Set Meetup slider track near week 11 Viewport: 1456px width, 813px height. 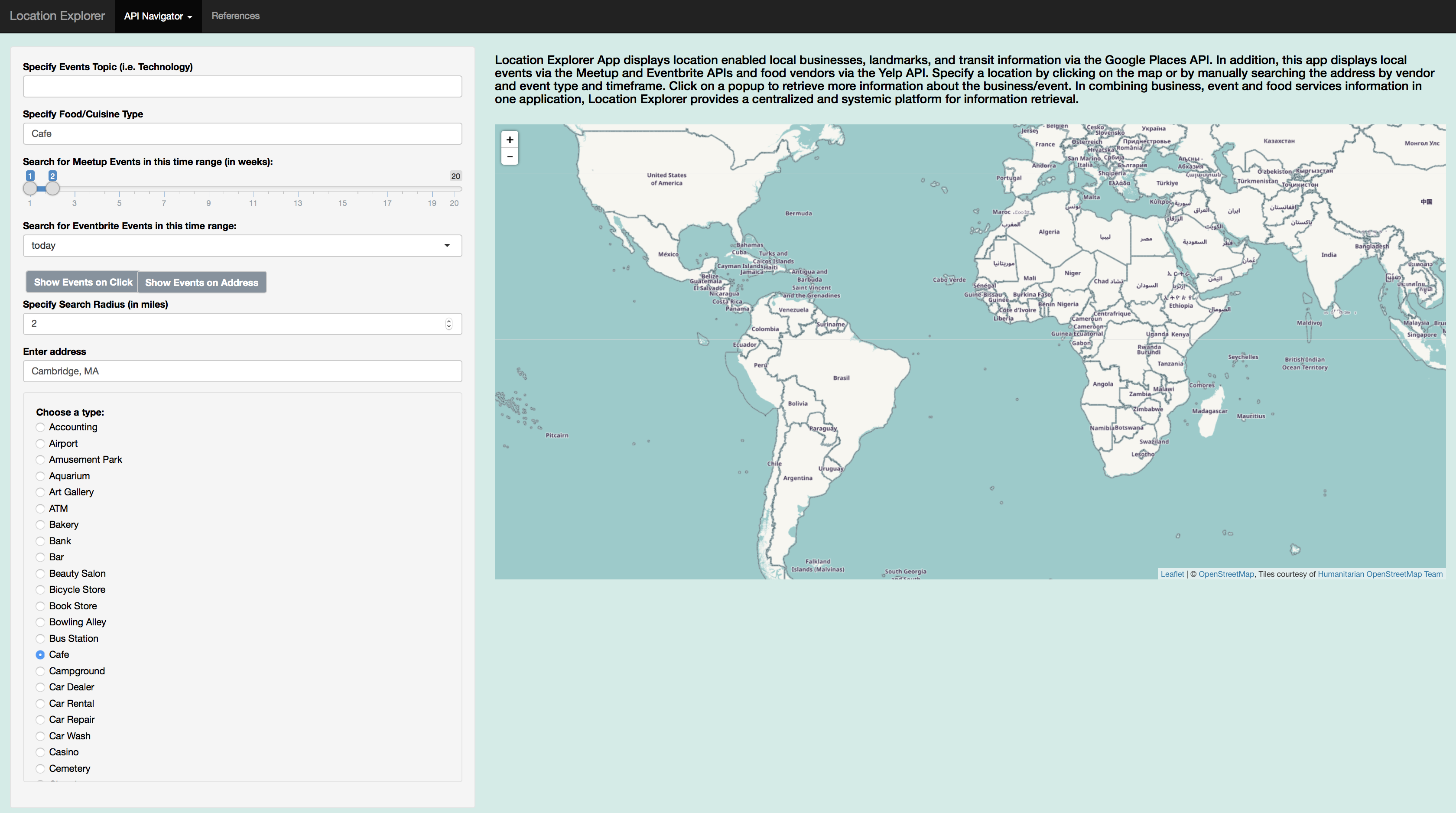tap(253, 189)
